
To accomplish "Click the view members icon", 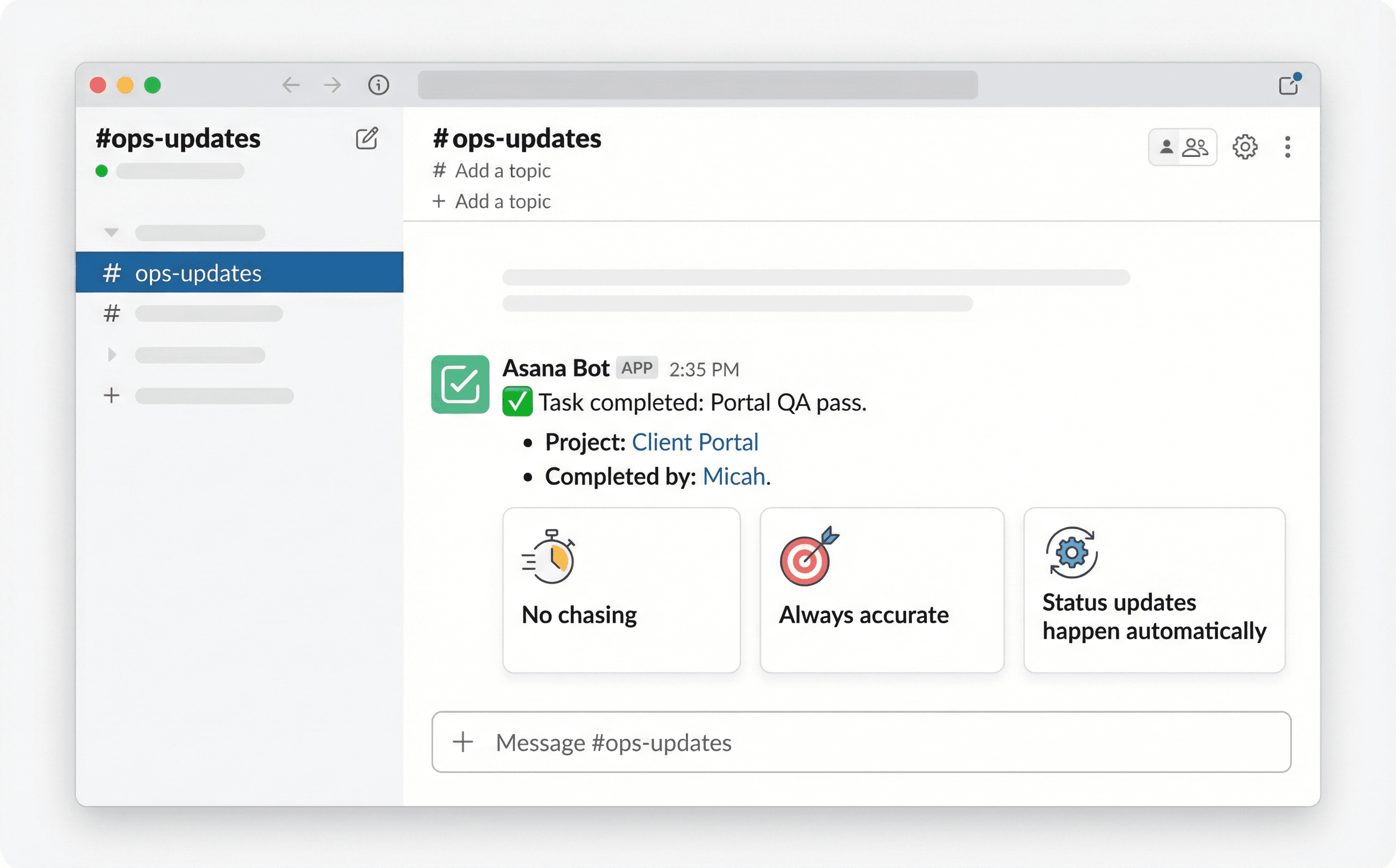I will coord(1196,147).
